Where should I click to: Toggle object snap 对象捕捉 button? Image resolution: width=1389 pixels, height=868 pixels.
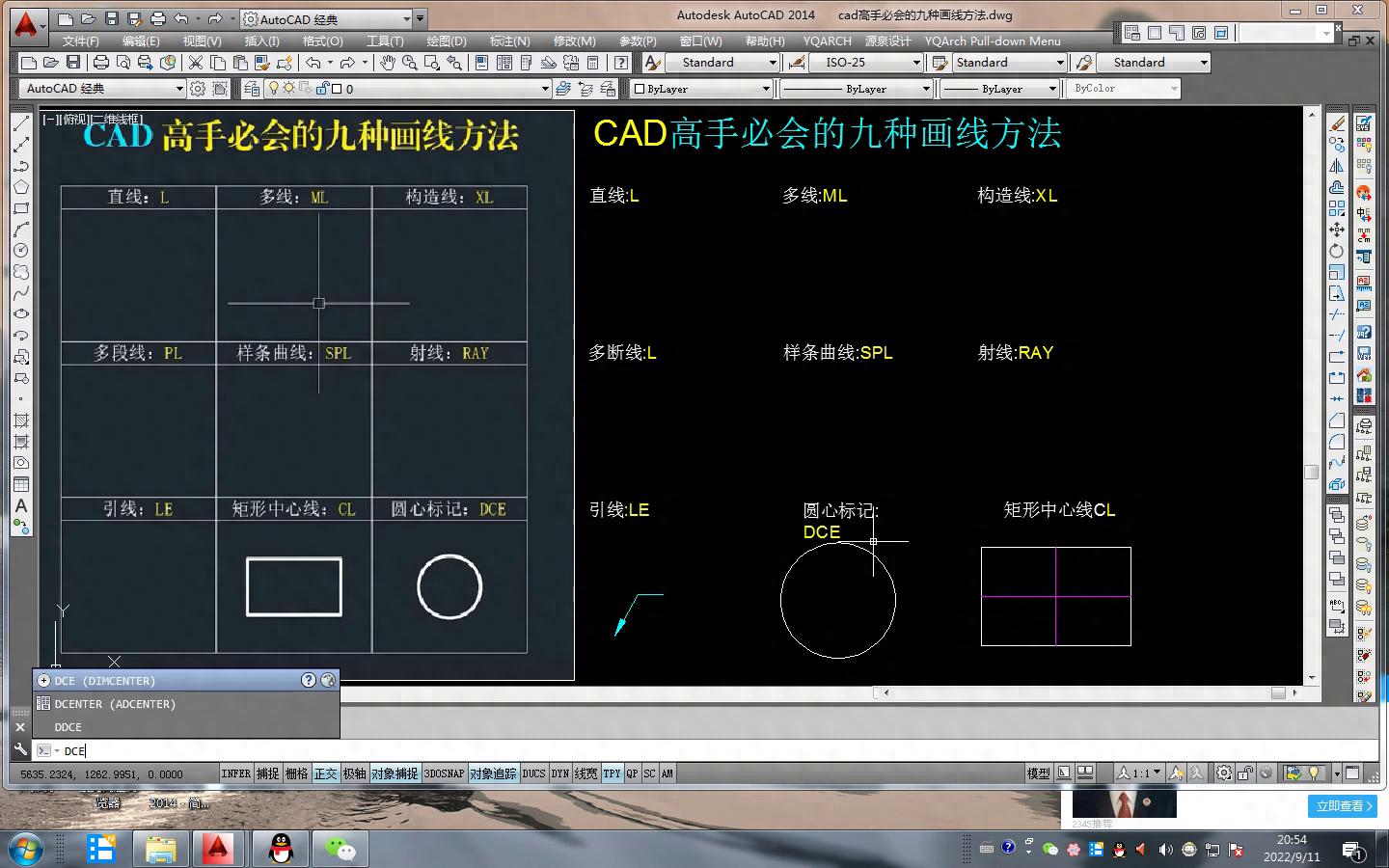point(395,773)
